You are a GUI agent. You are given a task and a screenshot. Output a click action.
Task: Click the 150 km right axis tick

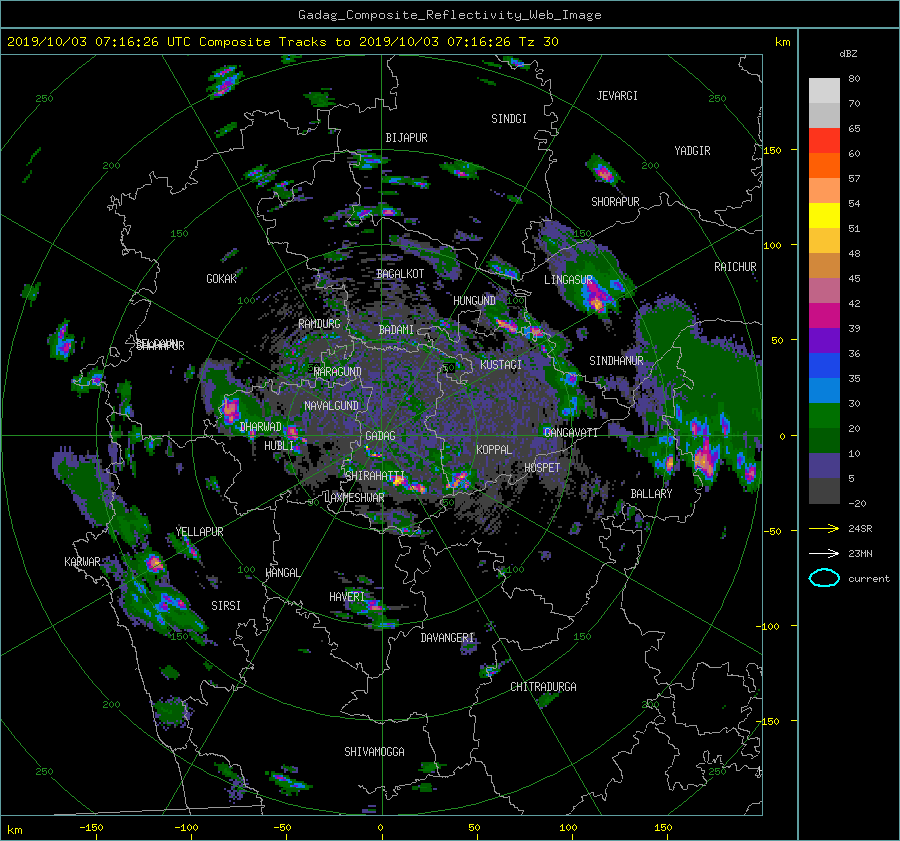pyautogui.click(x=773, y=150)
